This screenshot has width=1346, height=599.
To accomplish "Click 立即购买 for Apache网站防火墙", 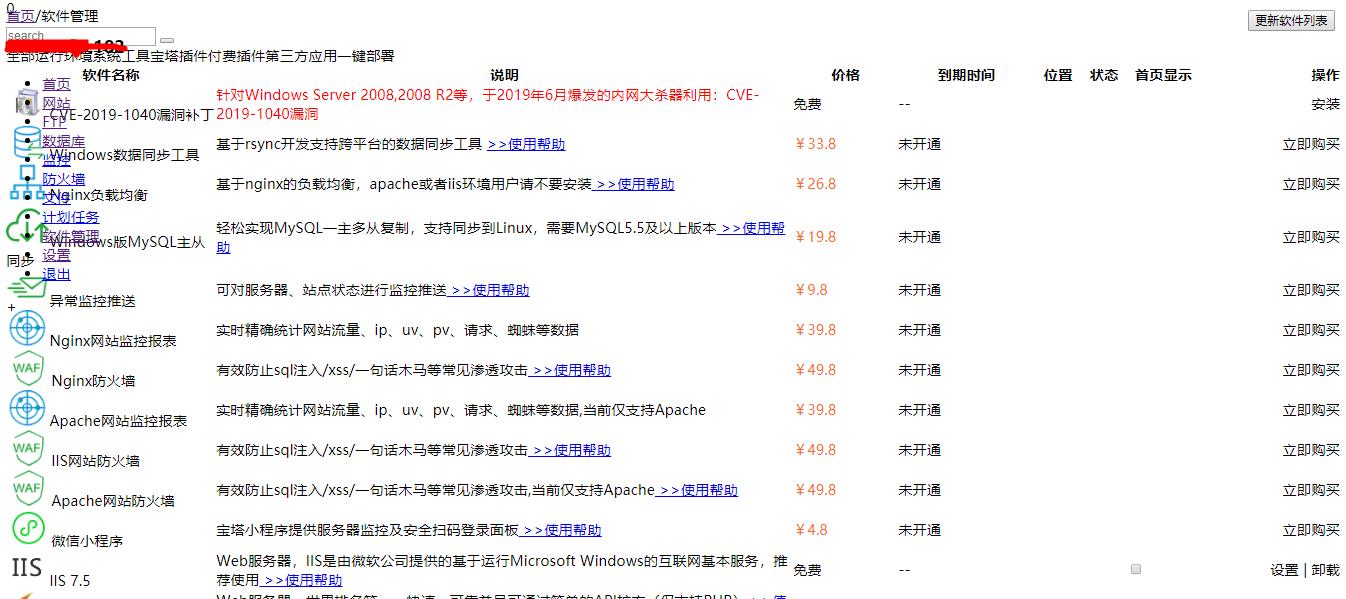I will (1311, 490).
